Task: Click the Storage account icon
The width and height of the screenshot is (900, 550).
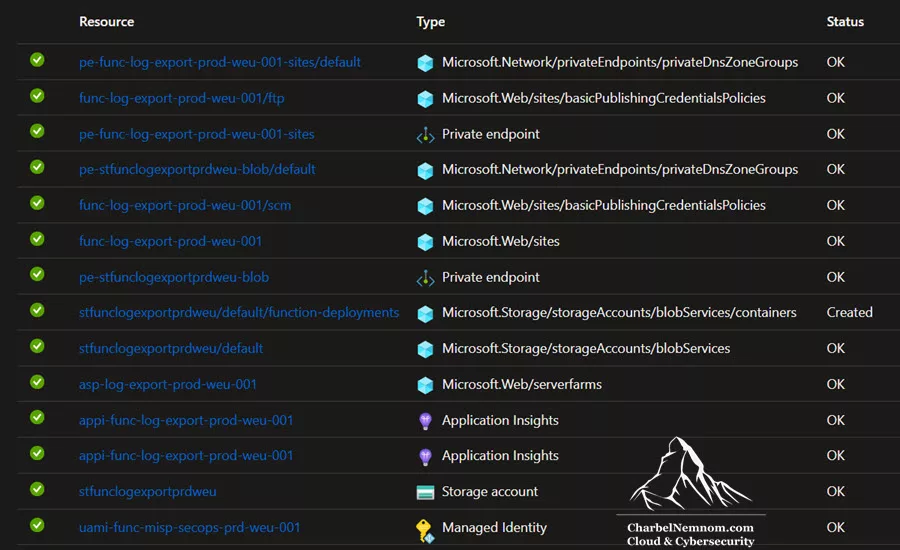Action: point(425,492)
